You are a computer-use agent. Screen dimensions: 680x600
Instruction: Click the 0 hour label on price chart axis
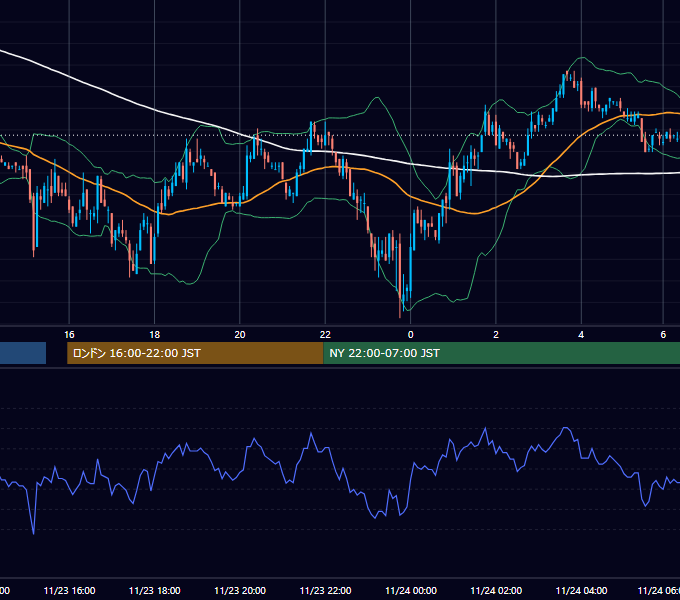411,335
